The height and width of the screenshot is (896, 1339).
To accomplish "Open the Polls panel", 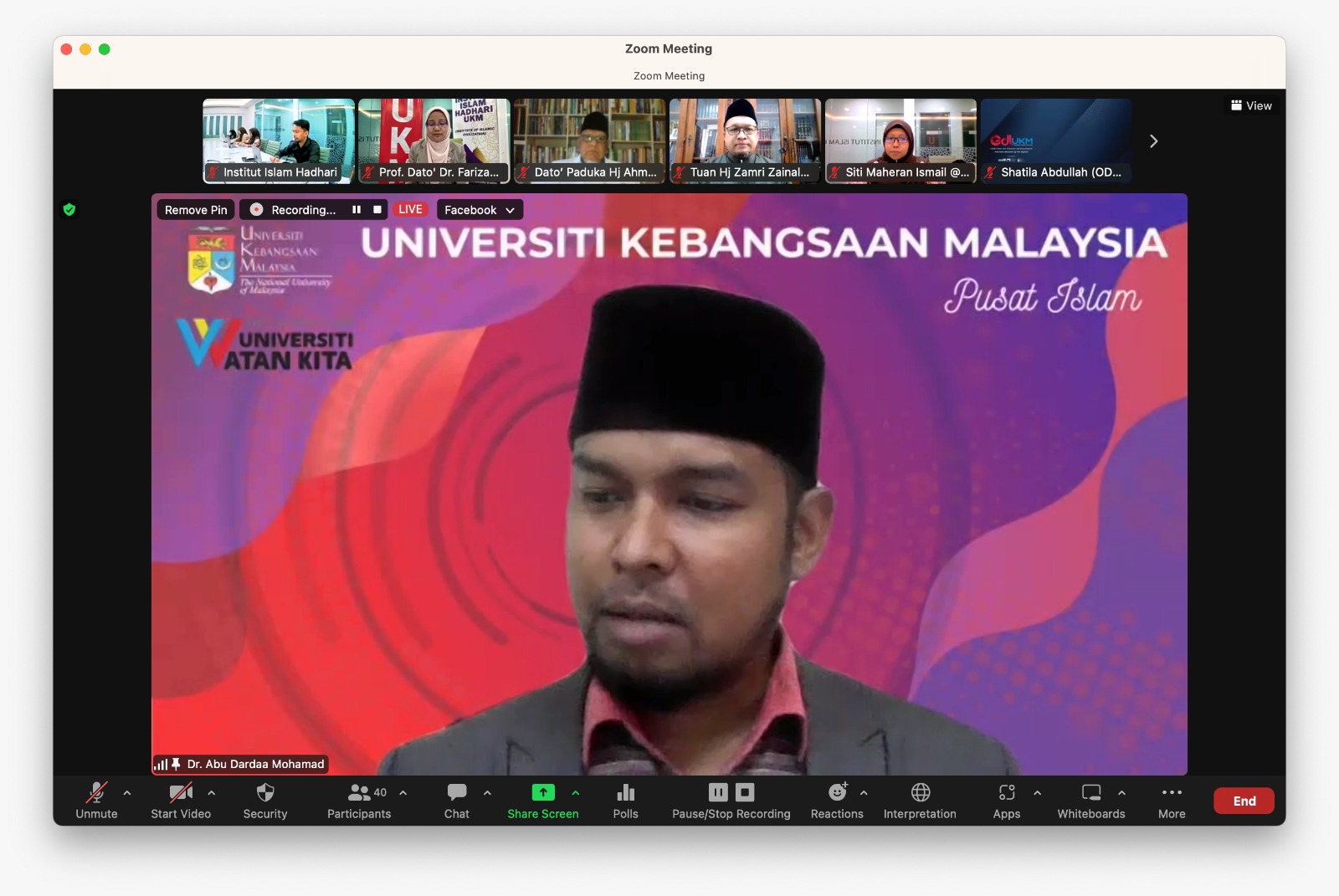I will pos(625,800).
